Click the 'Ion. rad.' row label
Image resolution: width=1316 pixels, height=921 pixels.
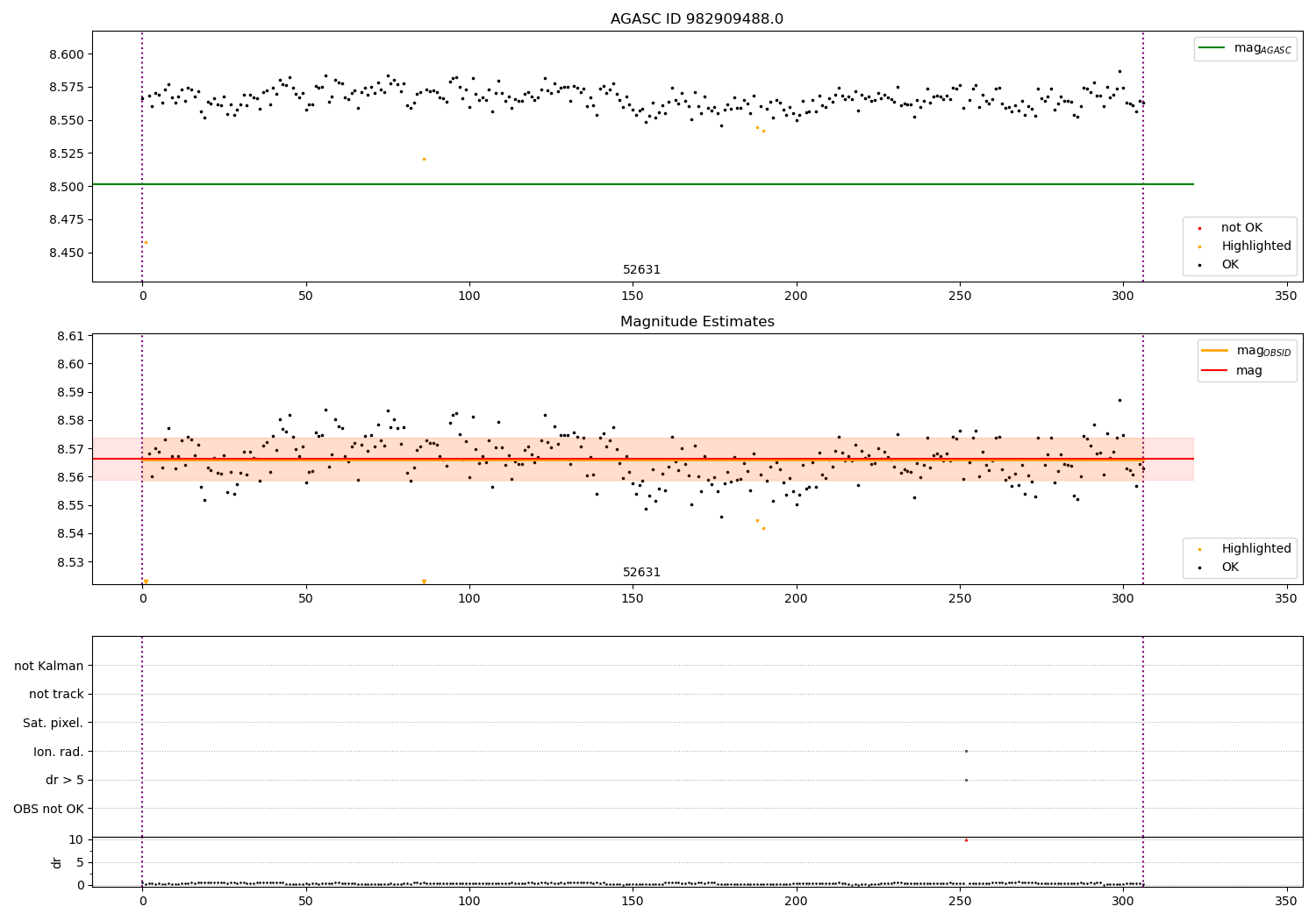click(59, 753)
